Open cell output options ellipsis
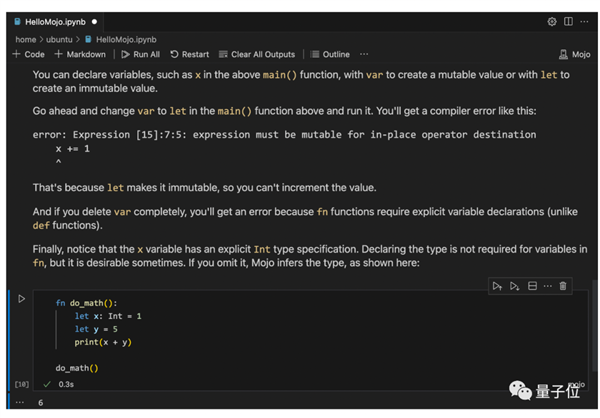 [x=20, y=402]
